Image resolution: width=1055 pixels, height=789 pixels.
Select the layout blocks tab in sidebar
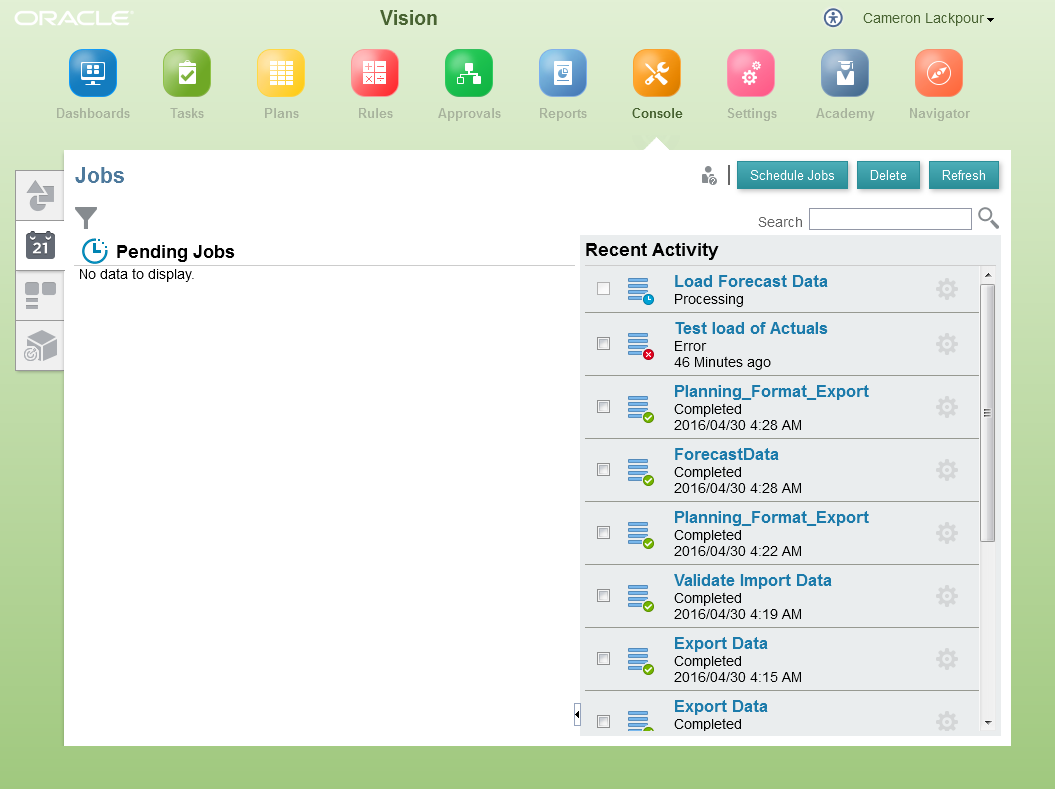(x=40, y=295)
